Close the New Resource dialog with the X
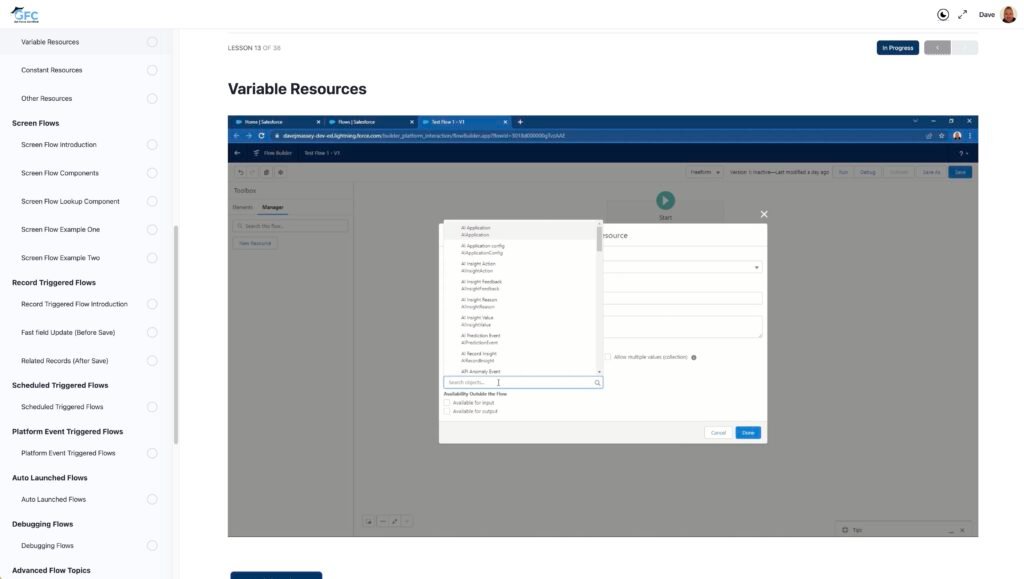The height and width of the screenshot is (579, 1024). pyautogui.click(x=764, y=214)
